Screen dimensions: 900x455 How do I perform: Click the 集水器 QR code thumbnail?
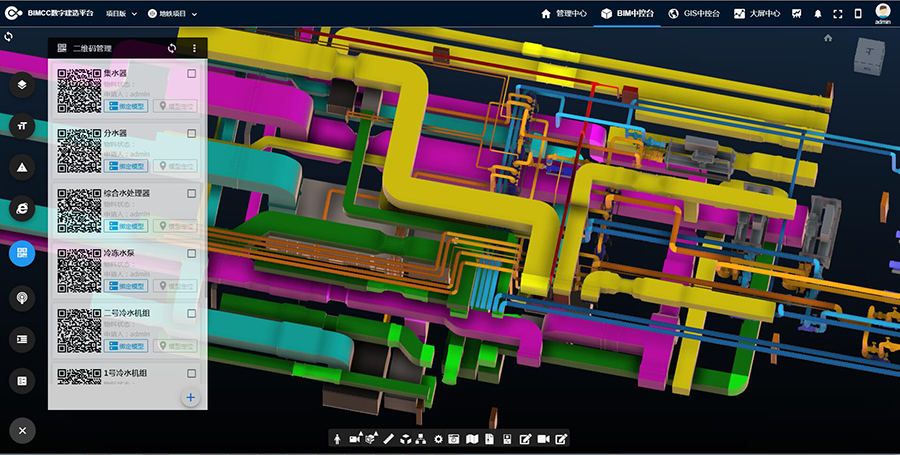(x=79, y=91)
